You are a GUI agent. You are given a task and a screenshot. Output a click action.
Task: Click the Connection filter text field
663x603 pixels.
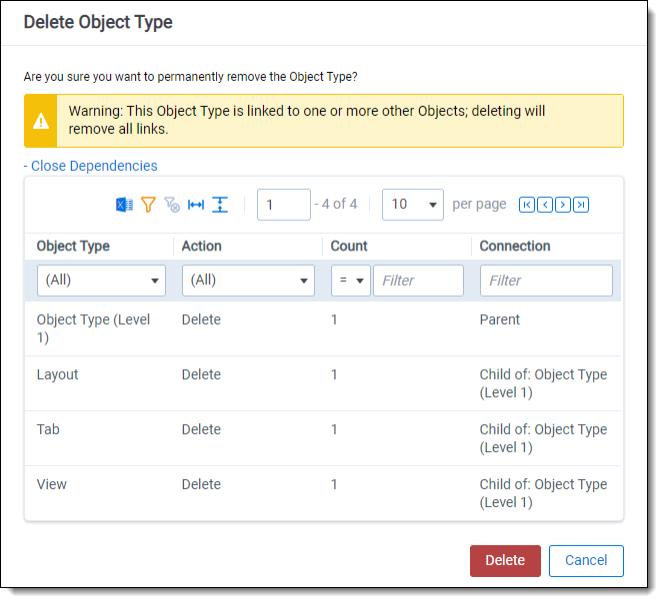pos(546,280)
